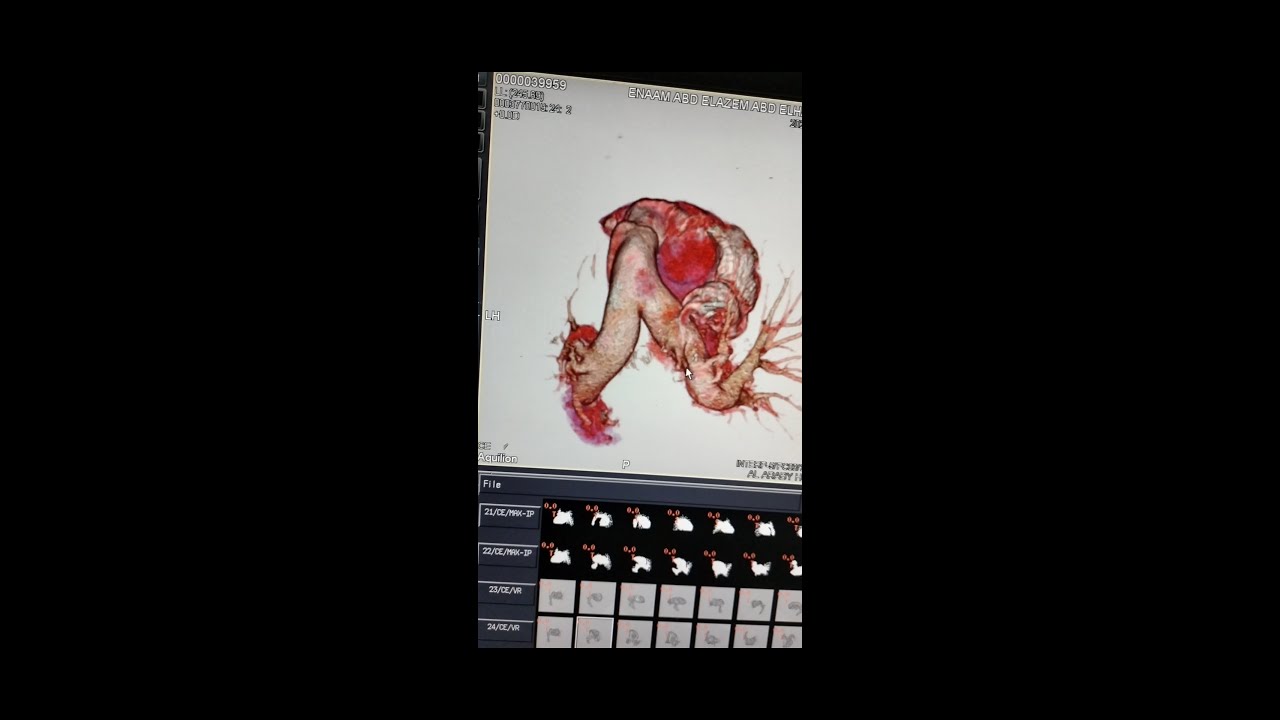
Task: Open third thumbnail in 23/CE/VR row
Action: pos(637,600)
